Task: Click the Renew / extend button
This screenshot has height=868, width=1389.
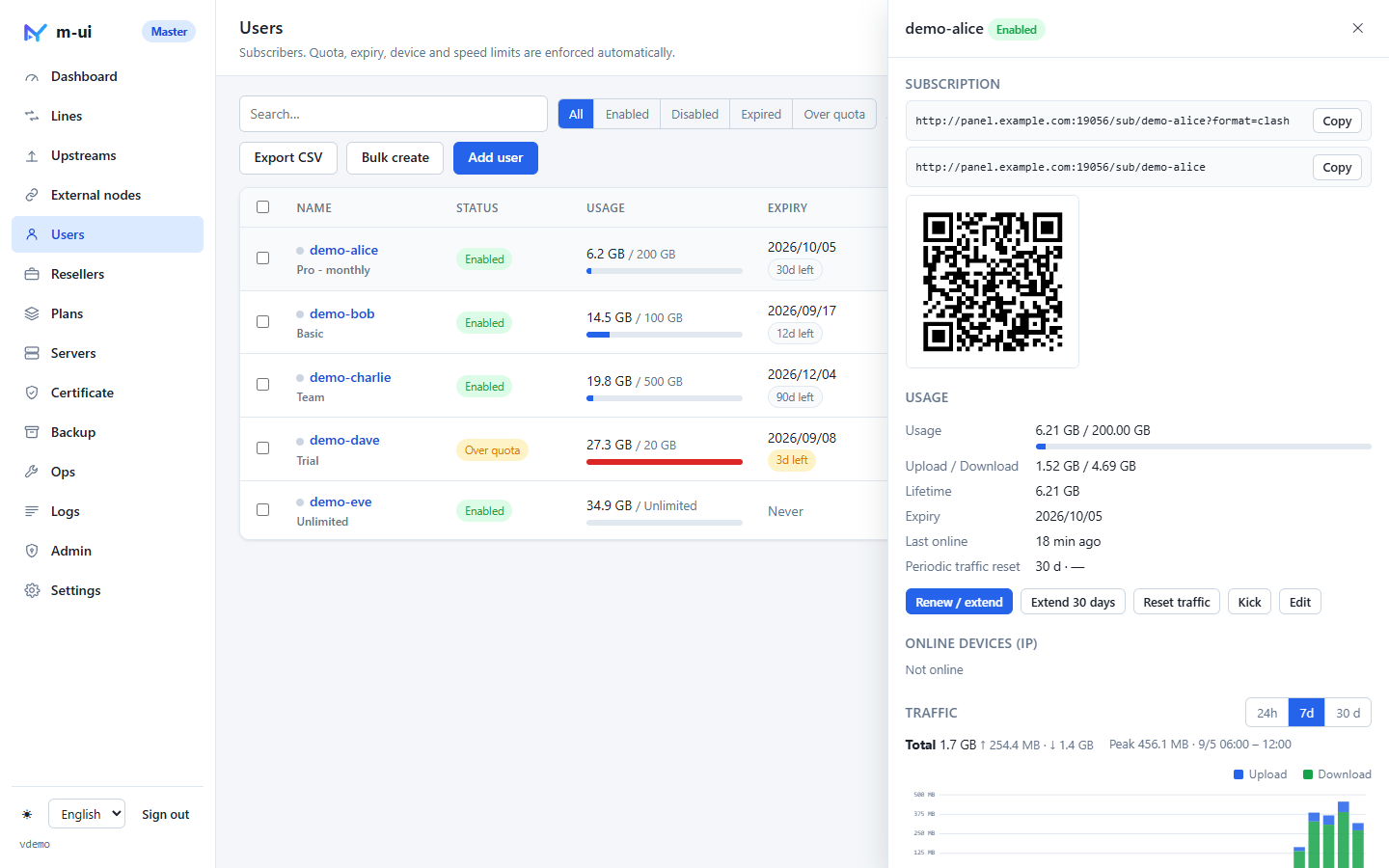Action: [959, 602]
